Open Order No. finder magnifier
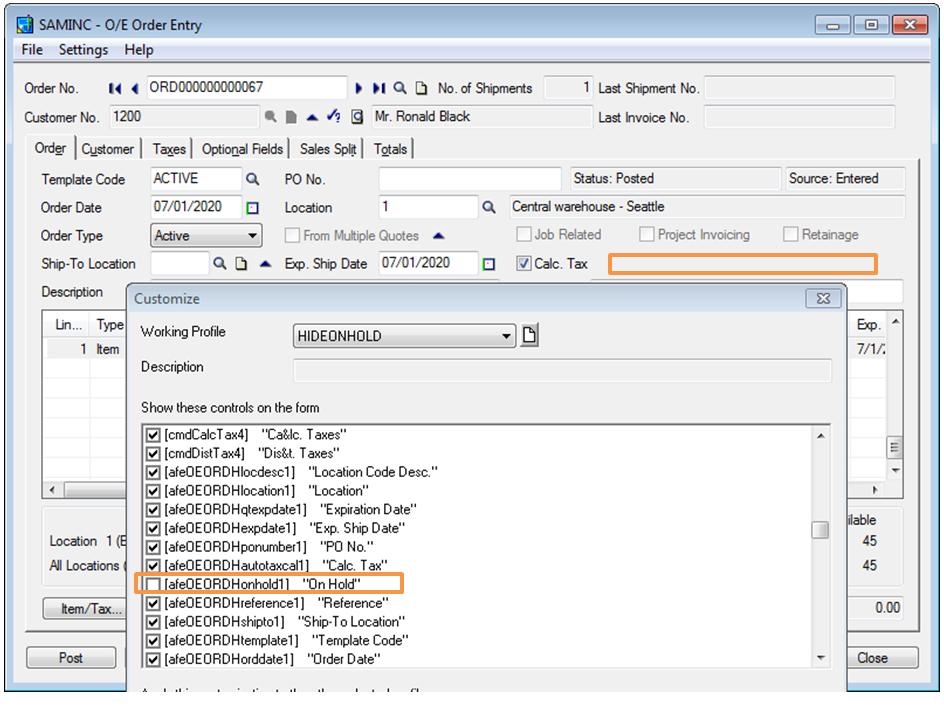Screen dimensions: 944x707 (400, 89)
